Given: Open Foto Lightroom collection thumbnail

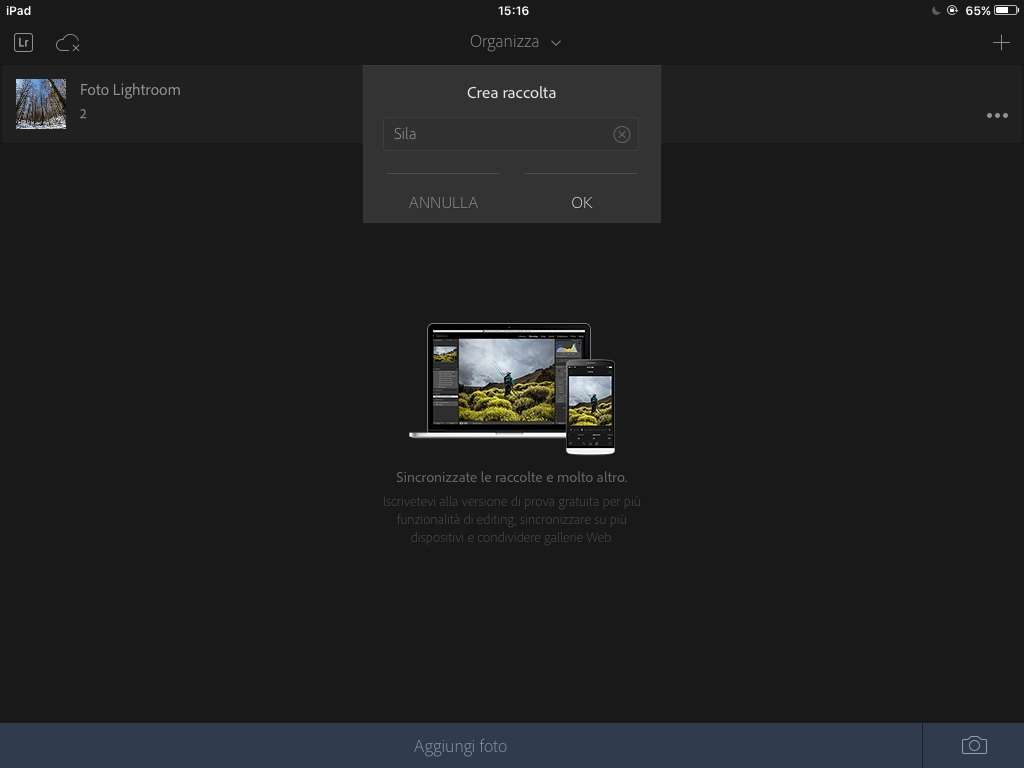Looking at the screenshot, I should (x=40, y=103).
